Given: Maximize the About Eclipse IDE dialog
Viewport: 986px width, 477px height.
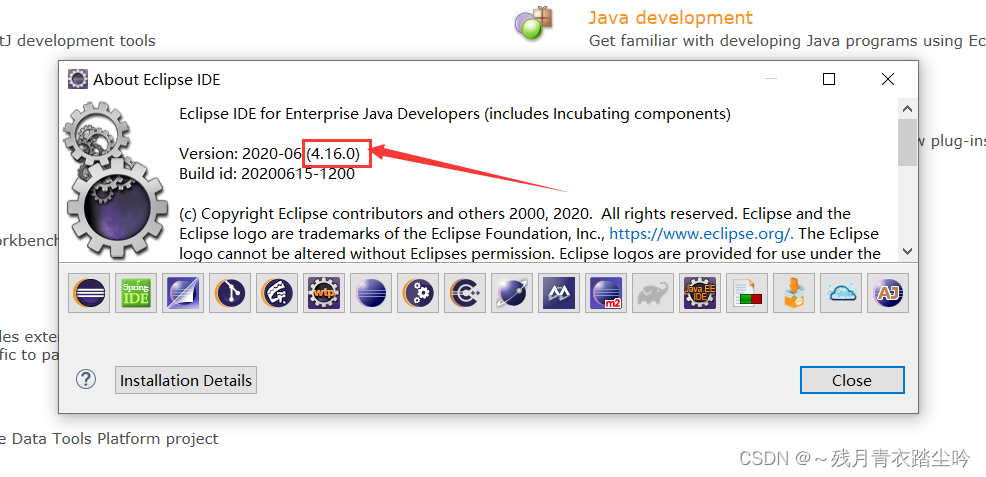Looking at the screenshot, I should pyautogui.click(x=829, y=79).
